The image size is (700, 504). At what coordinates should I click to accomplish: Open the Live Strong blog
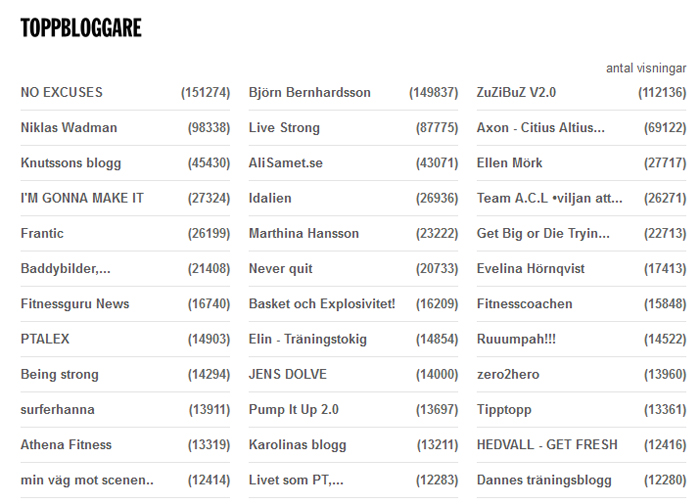(x=284, y=128)
